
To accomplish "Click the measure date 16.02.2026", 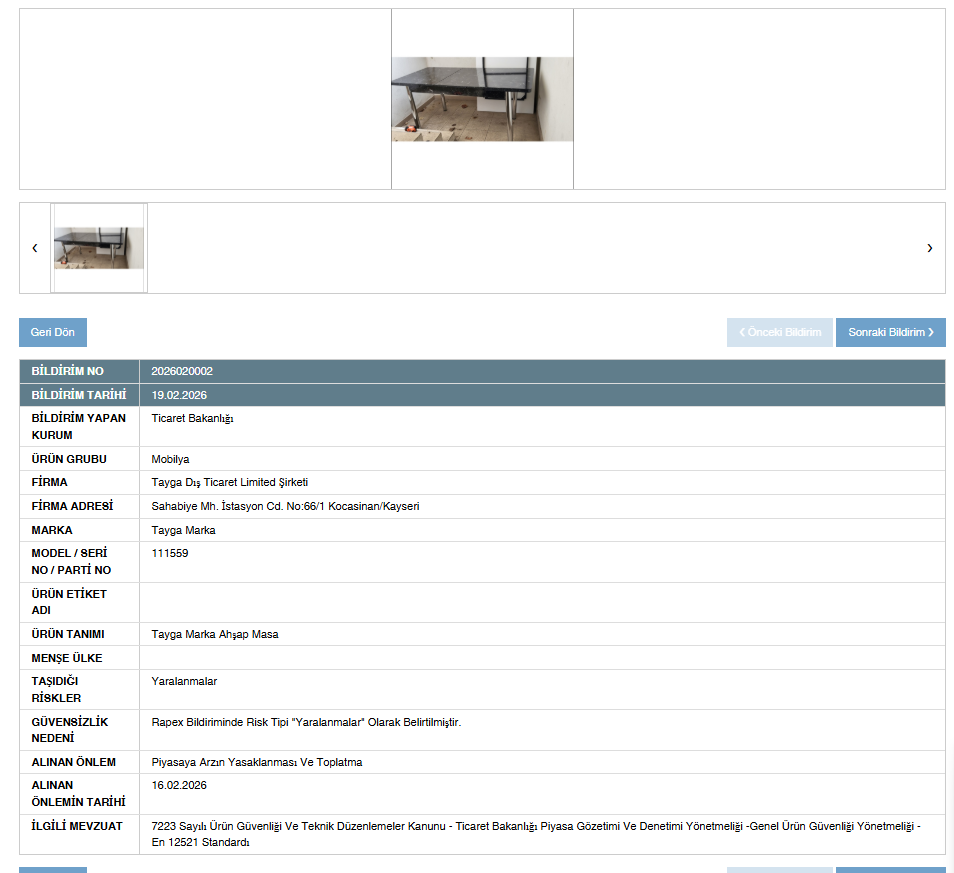I will (179, 785).
